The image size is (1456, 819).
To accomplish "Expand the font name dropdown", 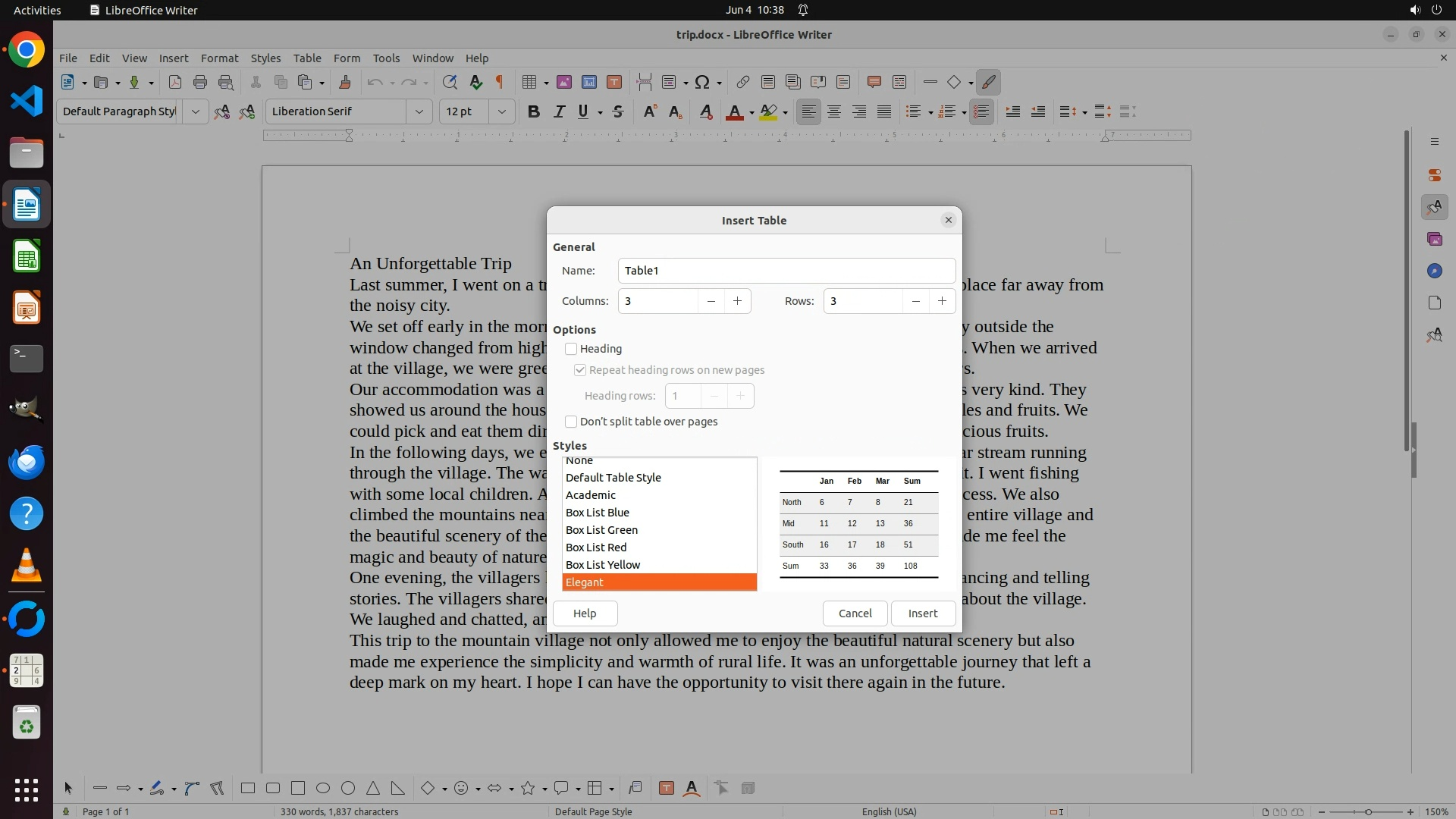I will 419,111.
